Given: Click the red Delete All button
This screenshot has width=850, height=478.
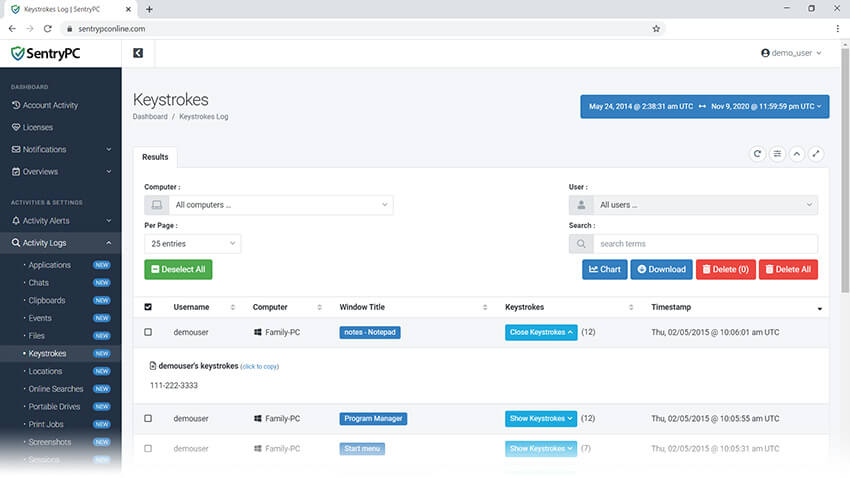Looking at the screenshot, I should [x=788, y=269].
